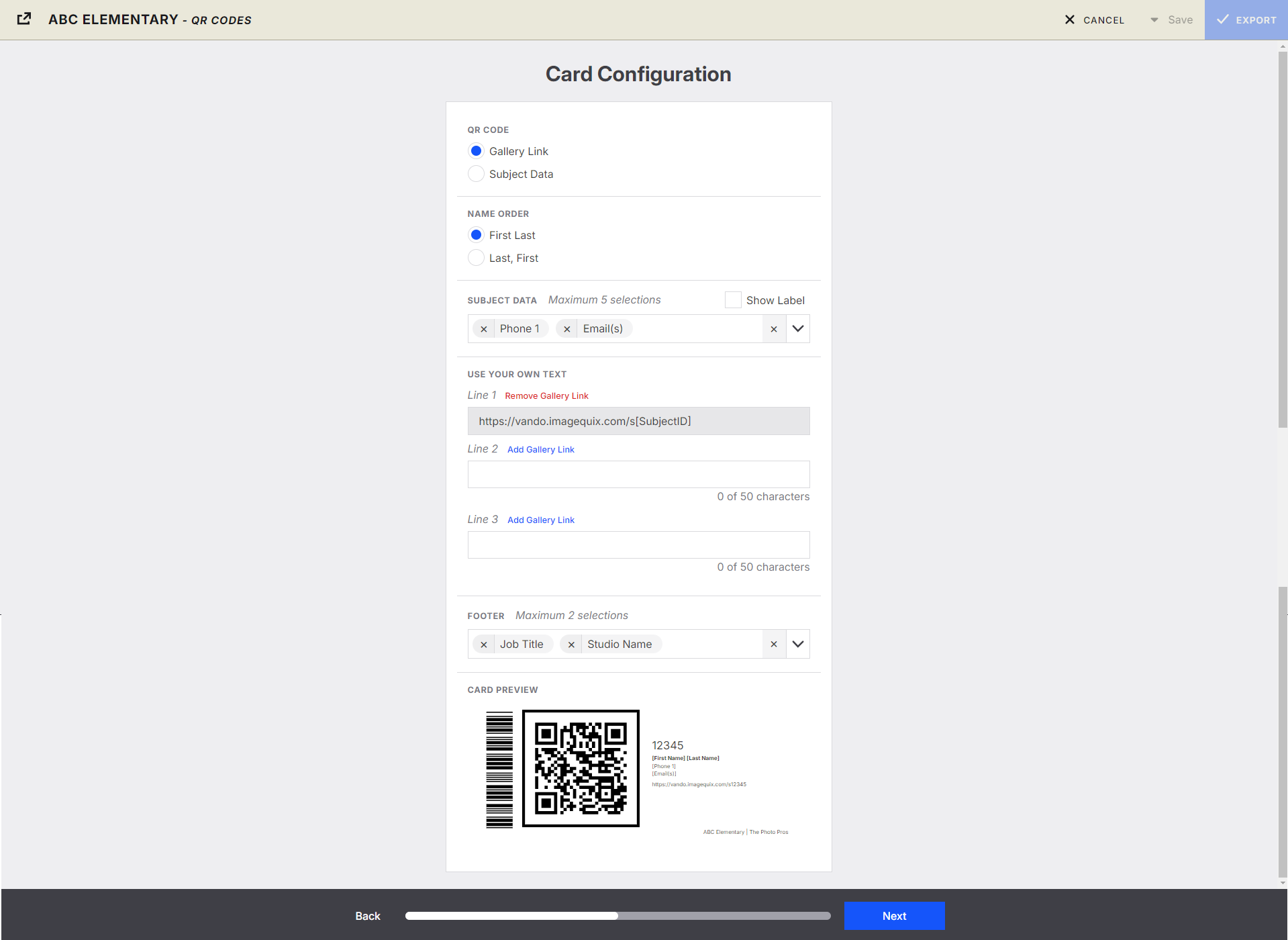Click the Remove Gallery Link link

tap(546, 396)
